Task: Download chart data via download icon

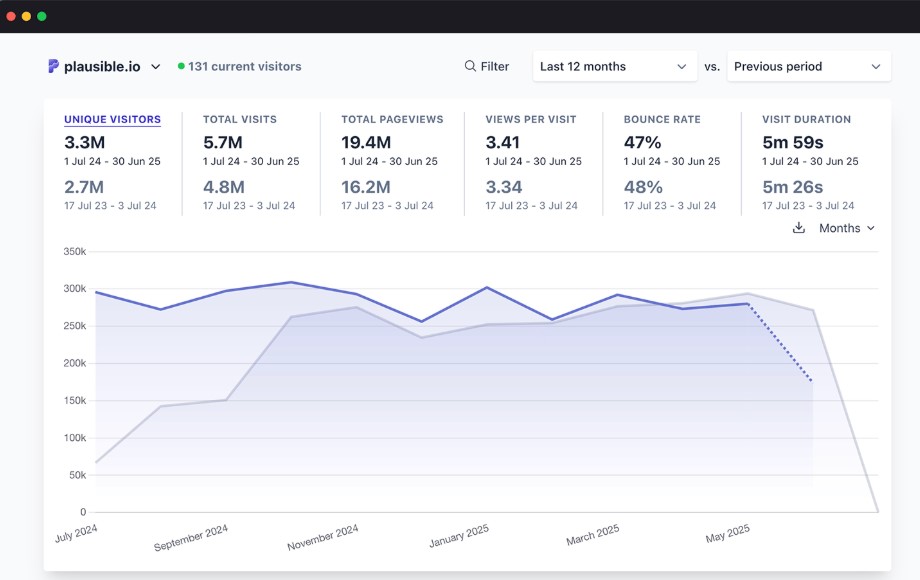Action: [x=798, y=228]
